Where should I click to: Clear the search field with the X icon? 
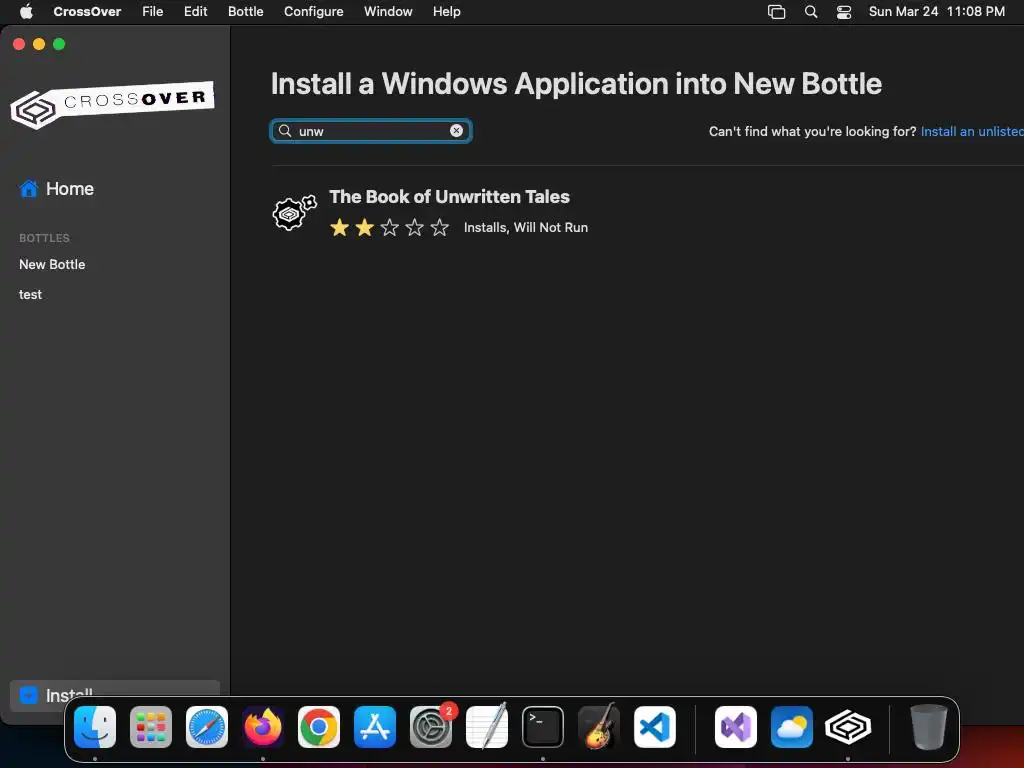(456, 131)
